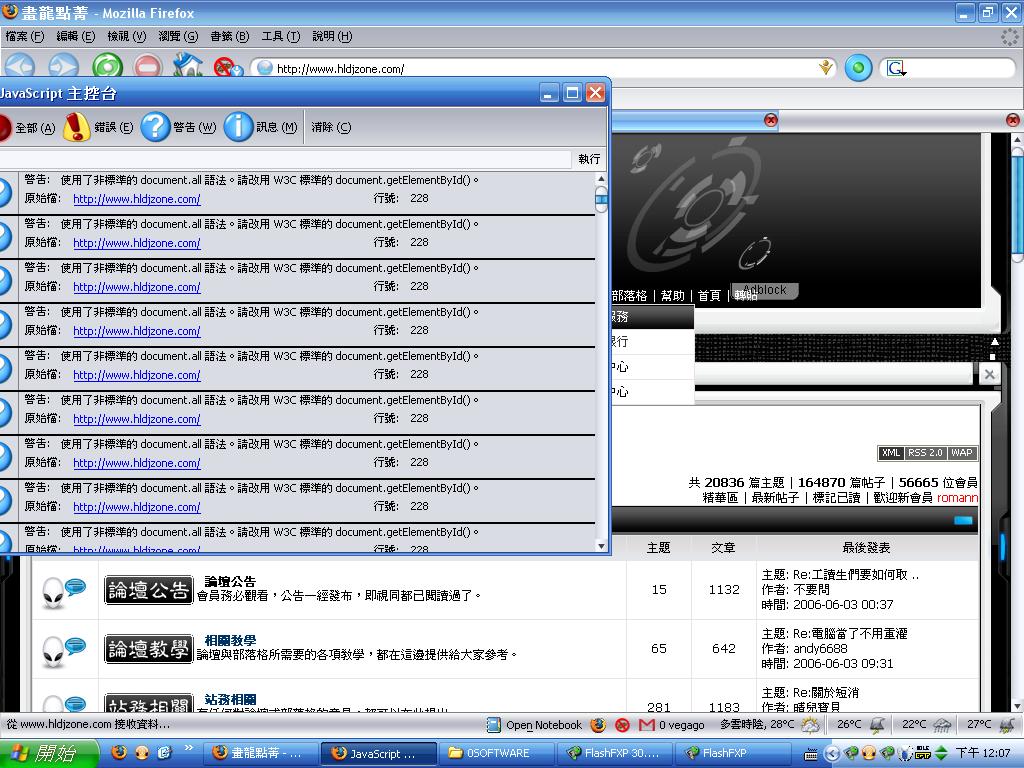Switch to 0SOFTWARE folder in taskbar
This screenshot has width=1024, height=768.
pyautogui.click(x=496, y=753)
